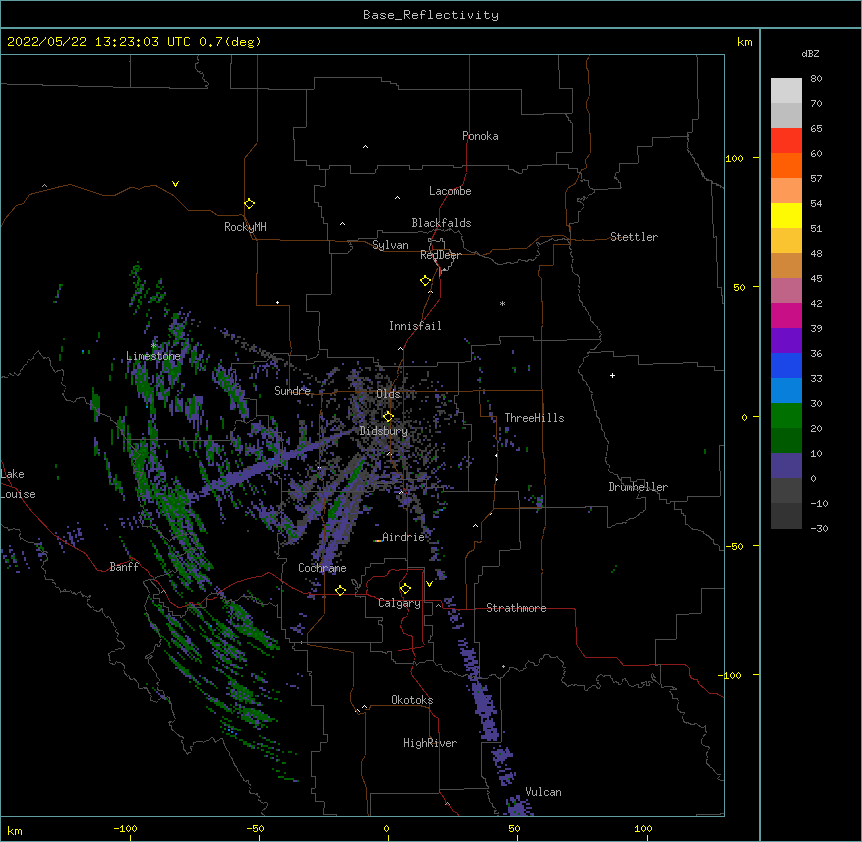The width and height of the screenshot is (862, 842).
Task: Click the HighRiver town label
Action: click(x=430, y=743)
